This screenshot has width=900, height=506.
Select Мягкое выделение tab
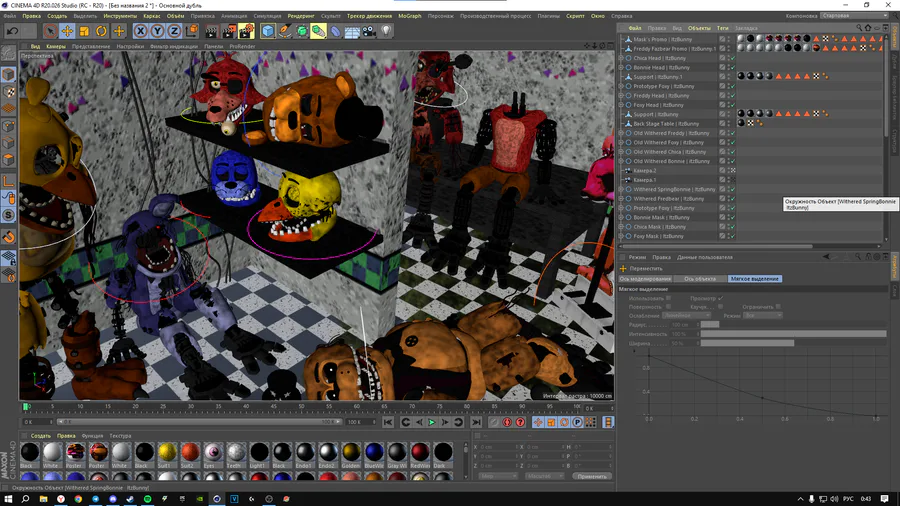[x=754, y=279]
